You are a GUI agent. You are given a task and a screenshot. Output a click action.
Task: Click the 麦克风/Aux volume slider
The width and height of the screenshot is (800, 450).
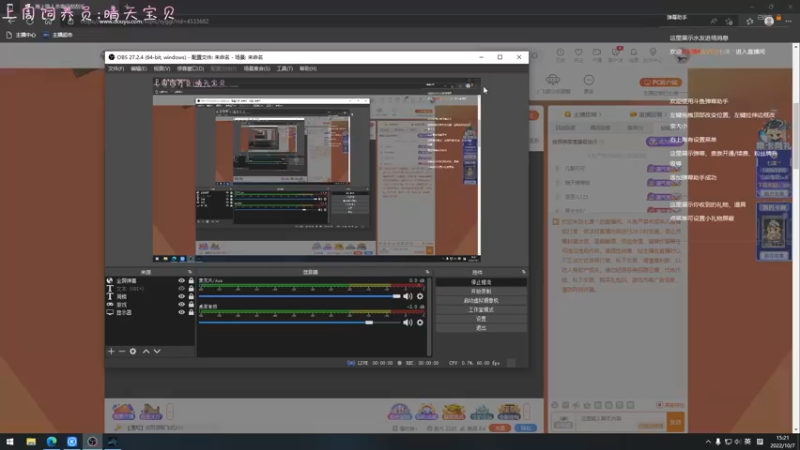coord(299,296)
